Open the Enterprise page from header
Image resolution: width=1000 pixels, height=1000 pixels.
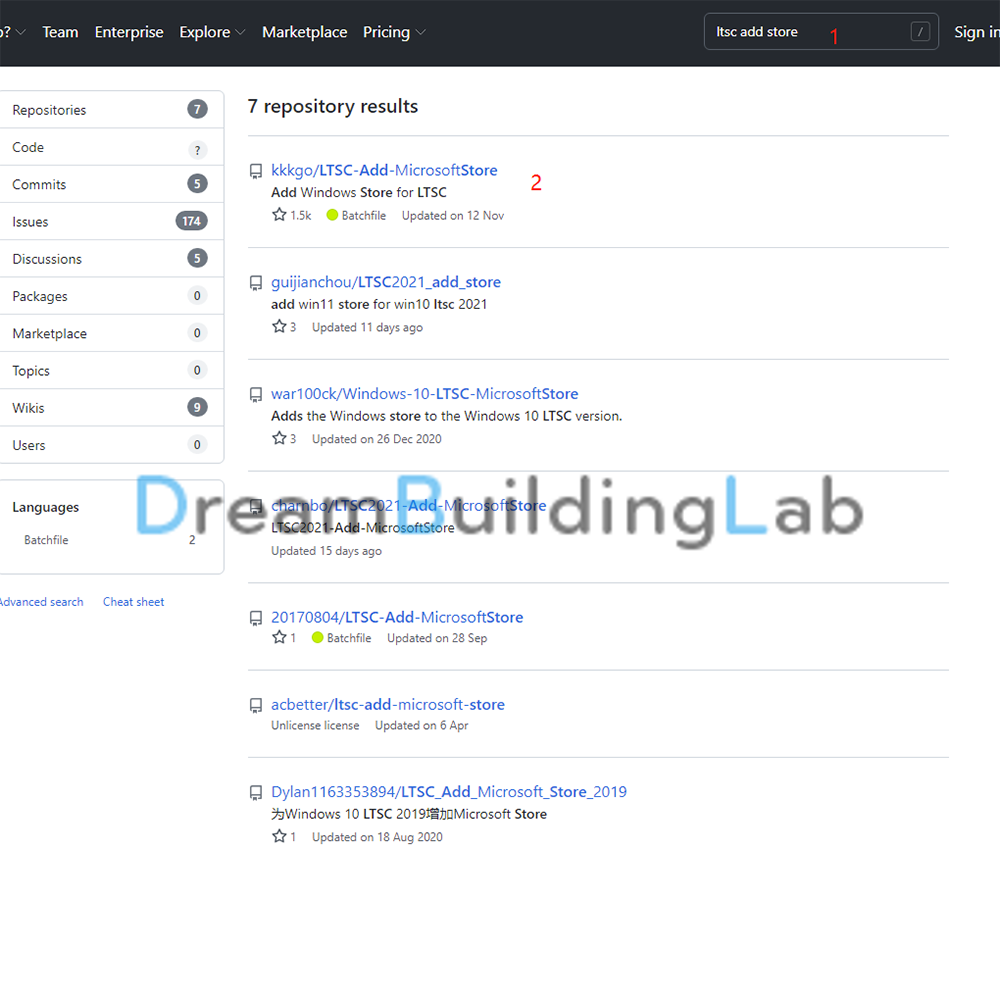point(129,32)
